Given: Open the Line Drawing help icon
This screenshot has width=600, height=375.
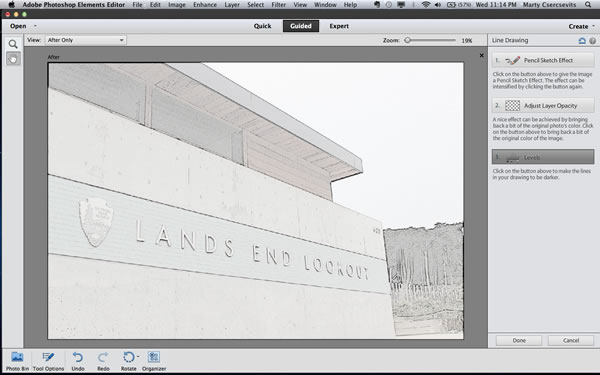Looking at the screenshot, I should pos(592,41).
